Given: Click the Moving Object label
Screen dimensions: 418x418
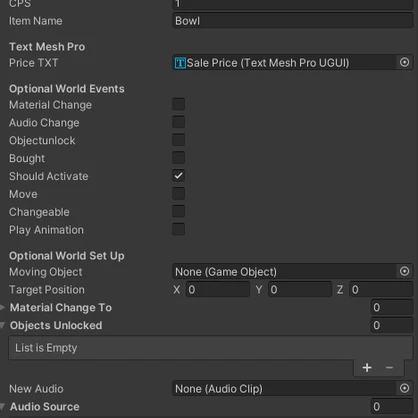Looking at the screenshot, I should [x=46, y=272].
